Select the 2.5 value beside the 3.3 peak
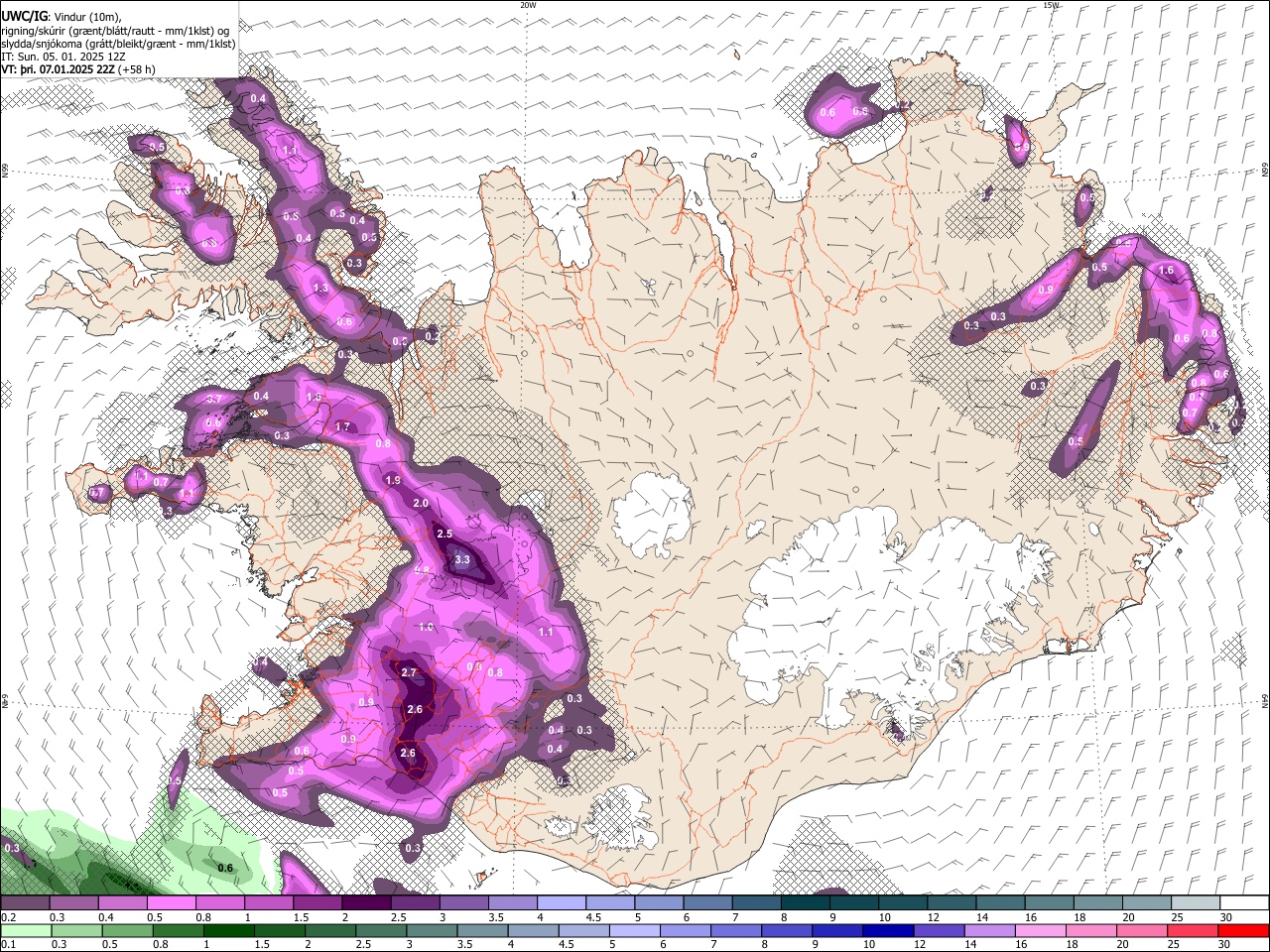The image size is (1270, 952). [444, 534]
